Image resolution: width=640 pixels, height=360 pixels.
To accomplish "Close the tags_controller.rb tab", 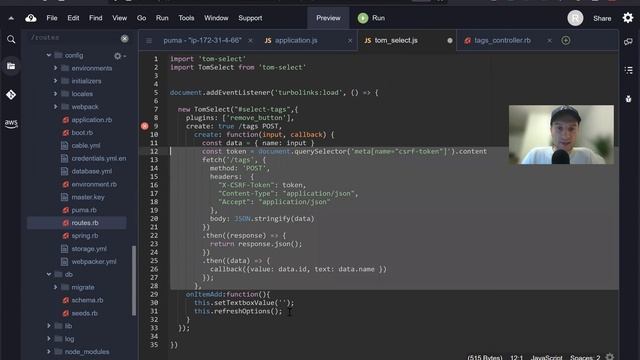I will click(549, 40).
